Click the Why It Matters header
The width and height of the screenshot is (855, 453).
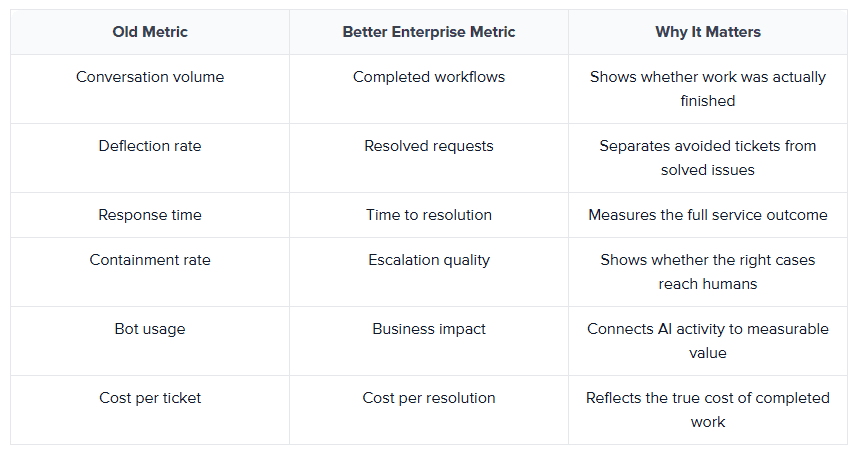coord(708,32)
